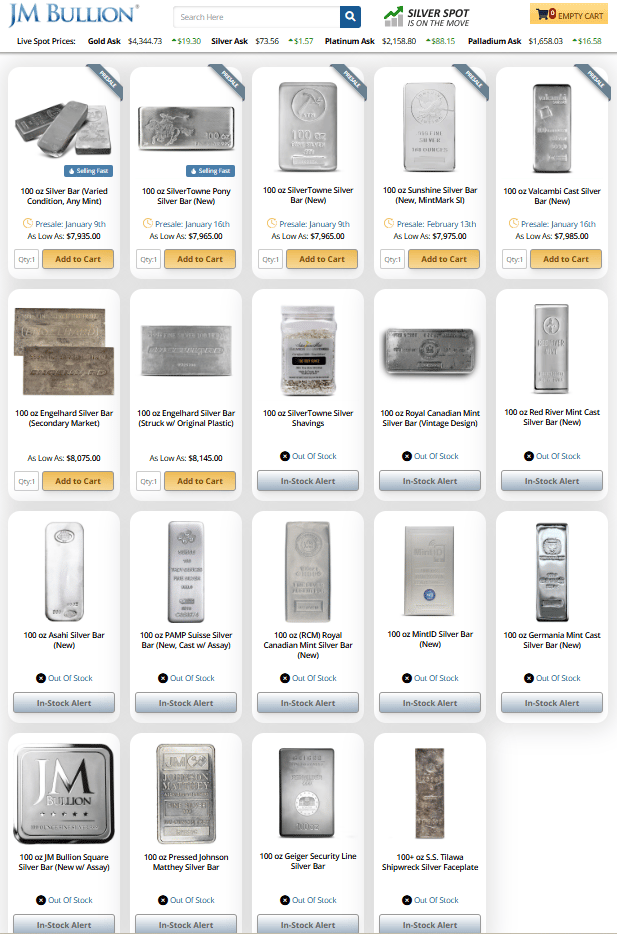Click the presale clock icon for Valcambi bar
The image size is (617, 934).
pos(513,223)
